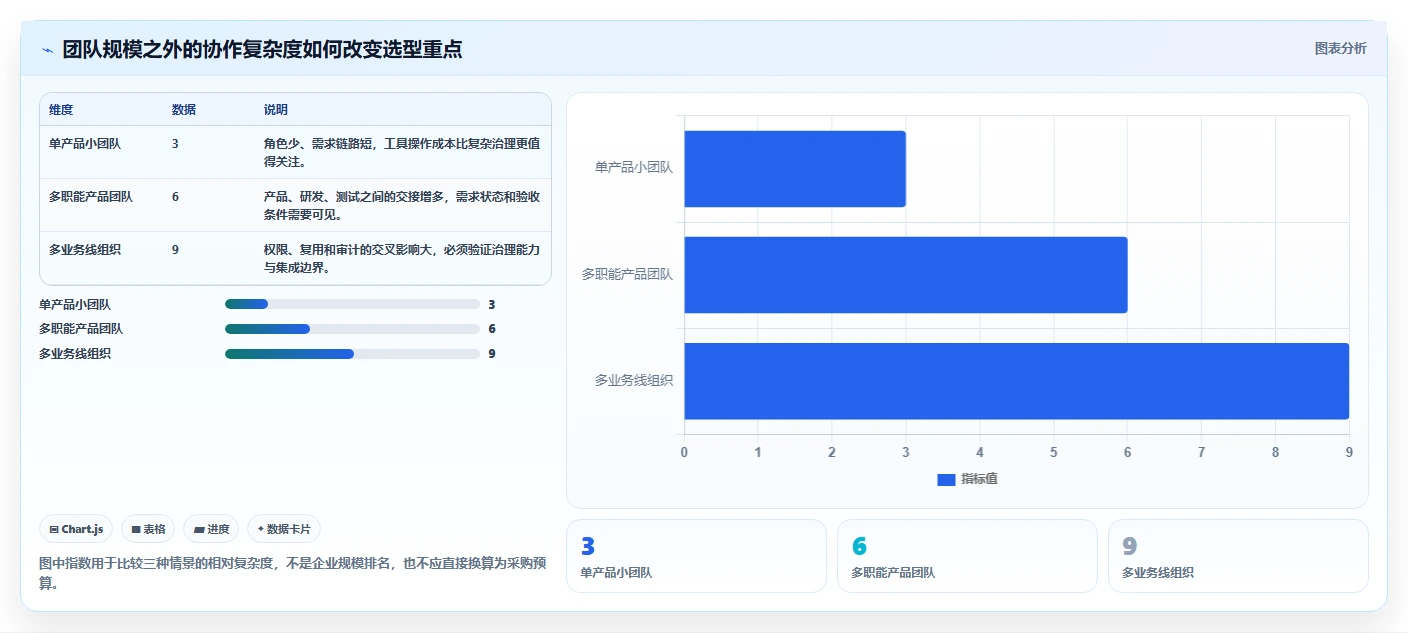This screenshot has width=1408, height=633.
Task: Click the 单产品小团队 progress bar
Action: click(352, 304)
